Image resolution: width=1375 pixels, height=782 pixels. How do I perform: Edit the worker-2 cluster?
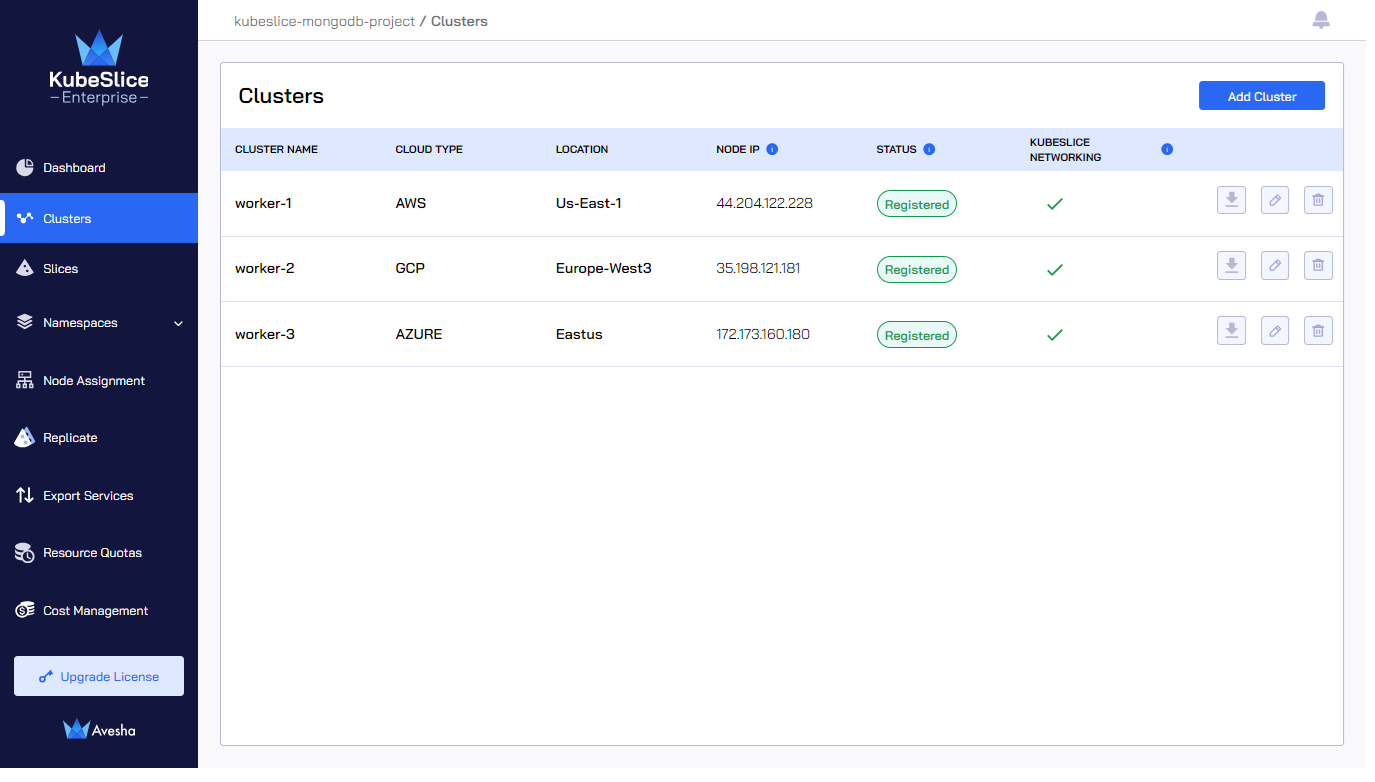[x=1275, y=265]
